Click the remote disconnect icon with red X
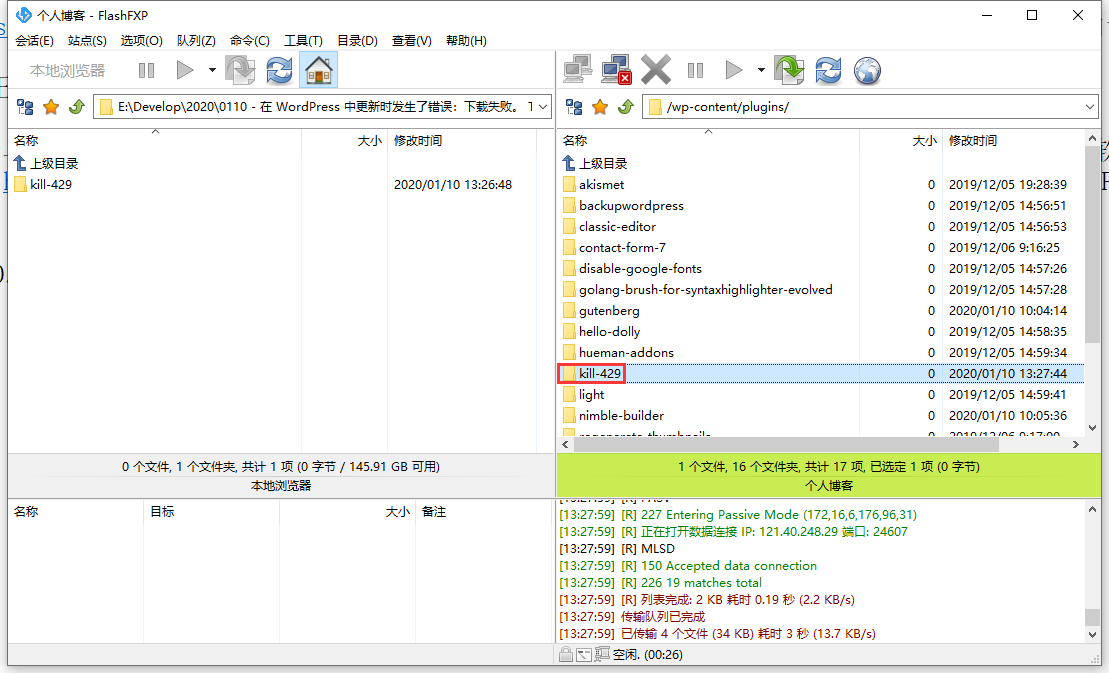Screen dimensions: 1109x673 (616, 70)
